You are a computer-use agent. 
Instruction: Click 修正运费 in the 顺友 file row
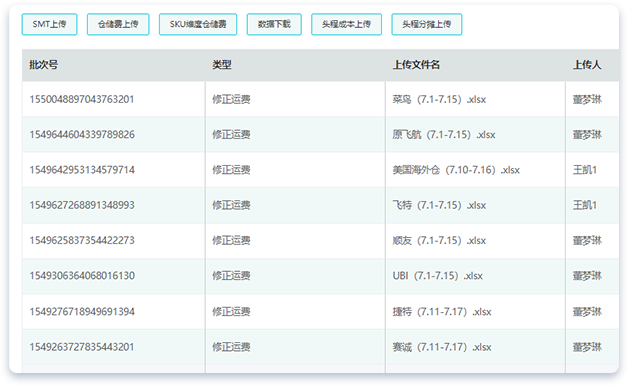(231, 240)
